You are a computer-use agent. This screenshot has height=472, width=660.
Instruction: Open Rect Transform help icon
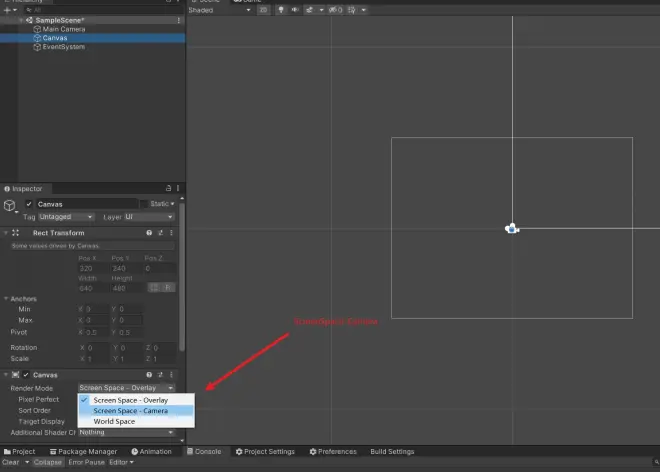click(149, 233)
